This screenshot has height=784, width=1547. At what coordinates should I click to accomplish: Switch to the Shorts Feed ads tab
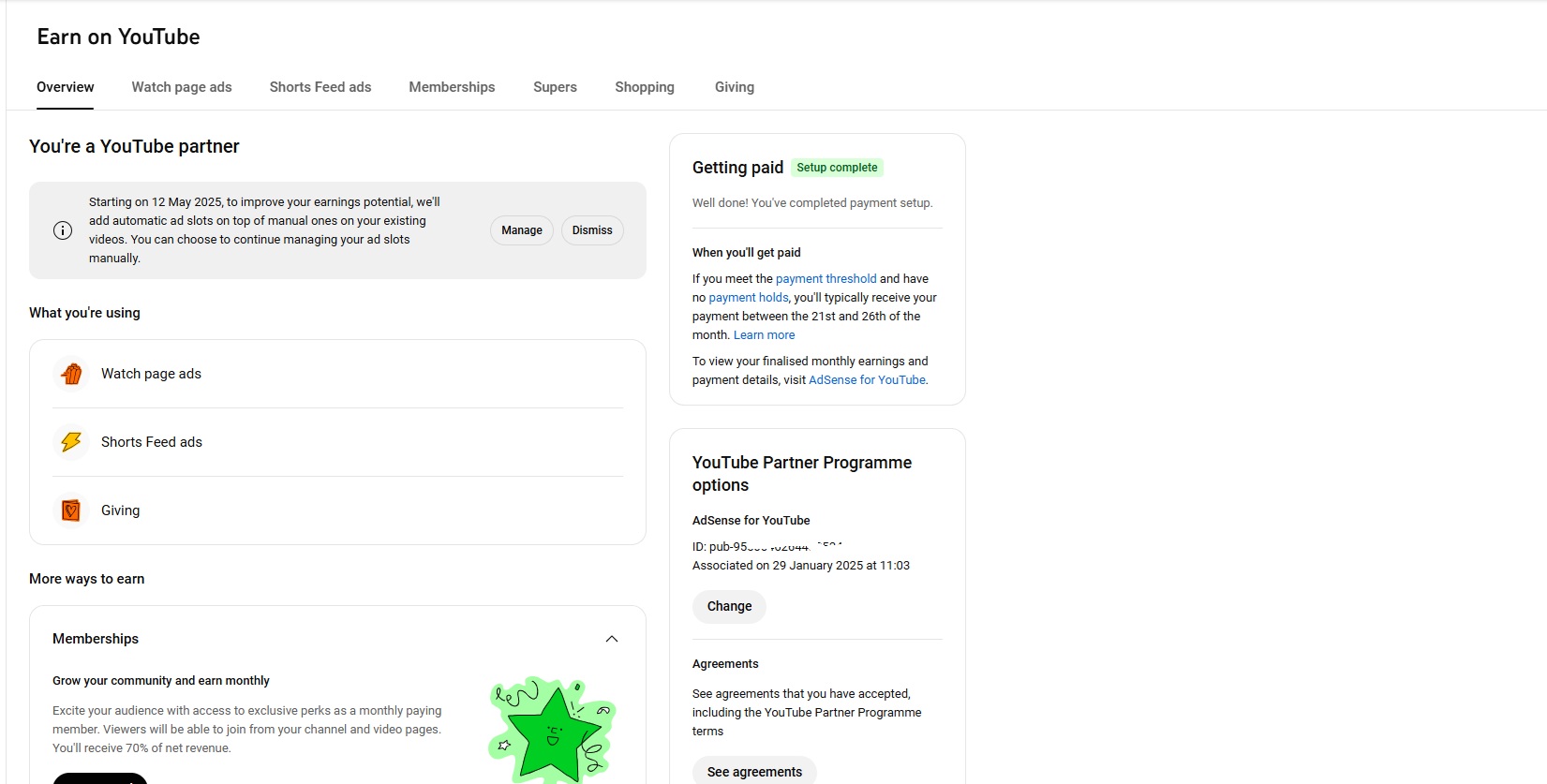(320, 87)
